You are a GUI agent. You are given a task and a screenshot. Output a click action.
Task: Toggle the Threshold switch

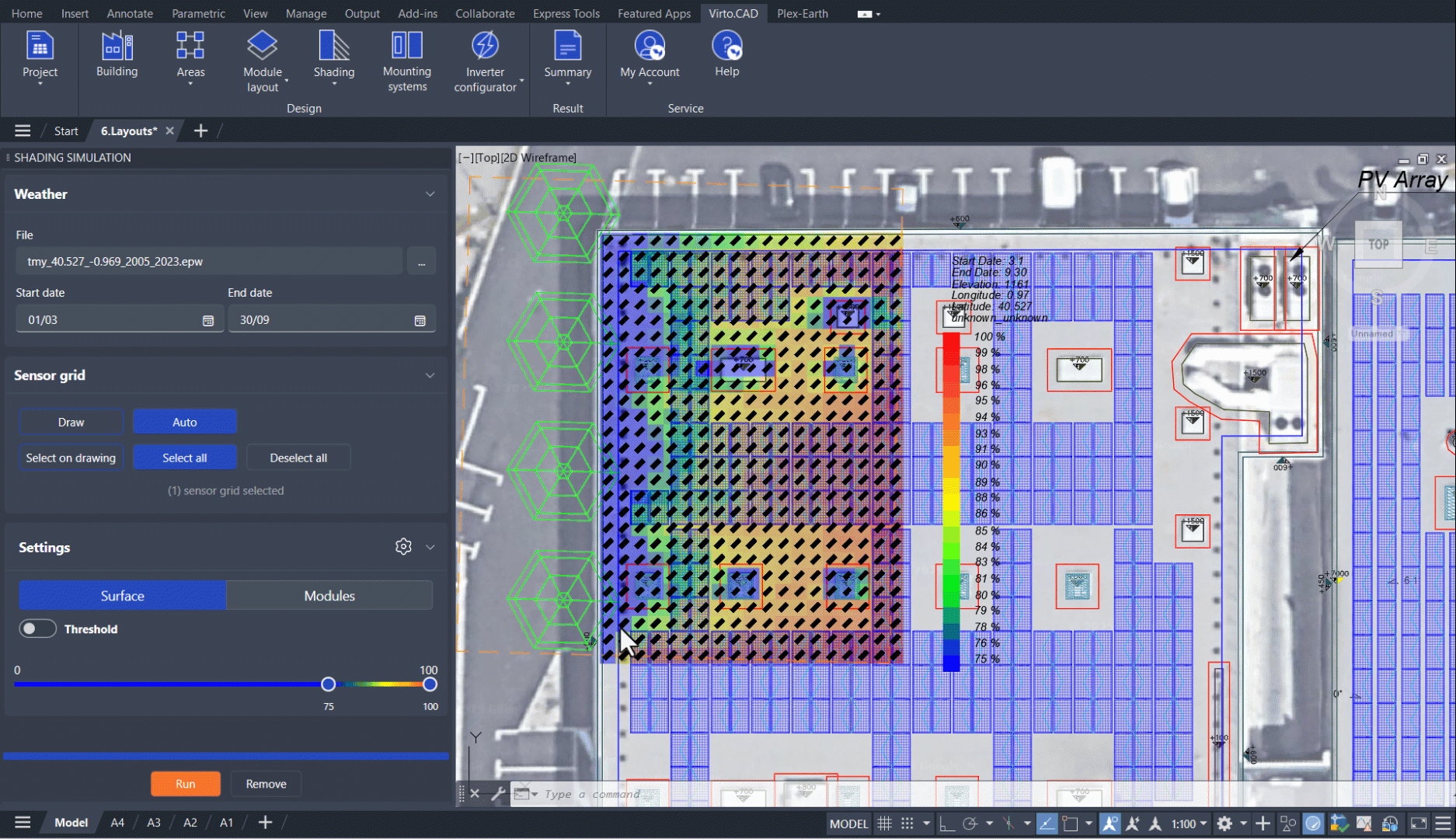pos(37,628)
